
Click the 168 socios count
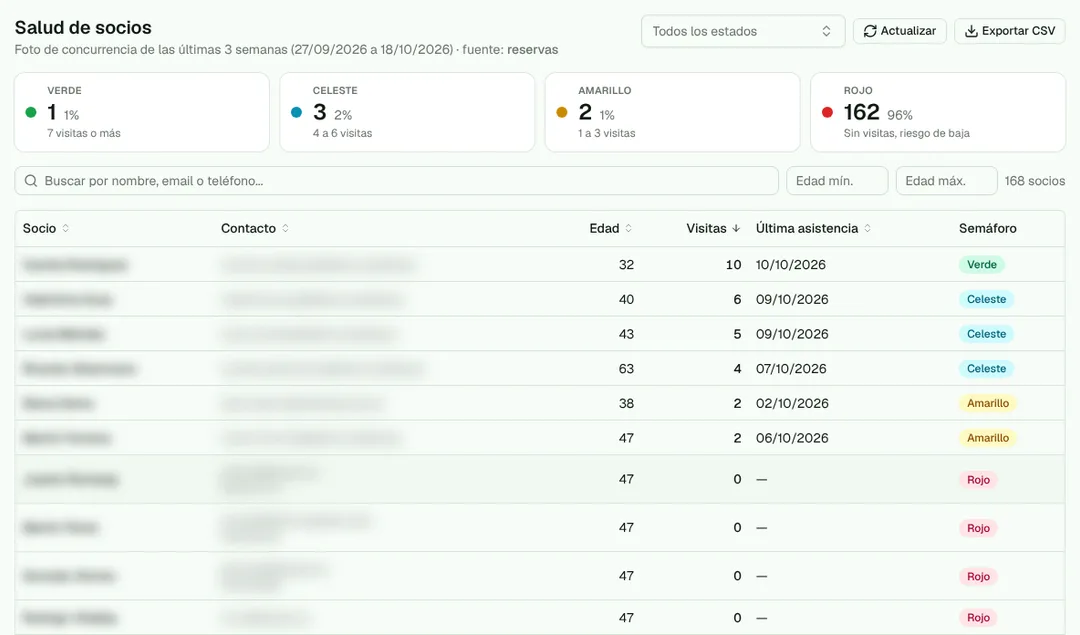click(1035, 180)
